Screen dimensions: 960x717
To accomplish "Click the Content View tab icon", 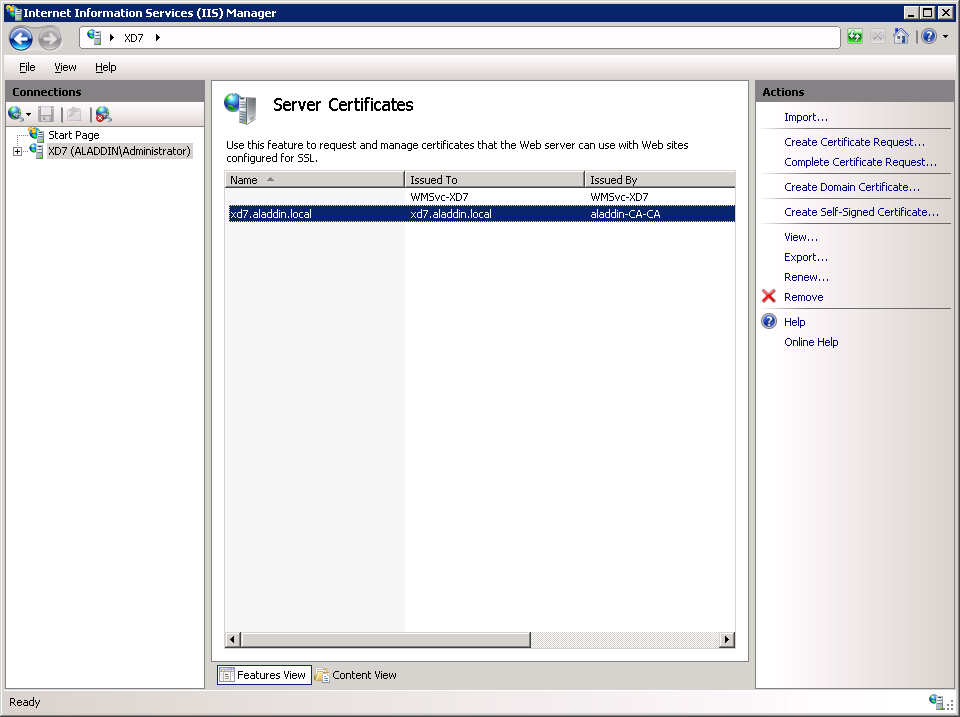I will [322, 675].
